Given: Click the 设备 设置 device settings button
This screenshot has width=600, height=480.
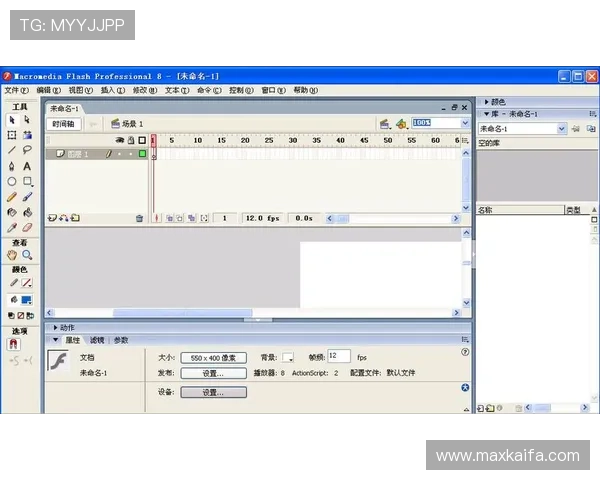Looking at the screenshot, I should 214,392.
